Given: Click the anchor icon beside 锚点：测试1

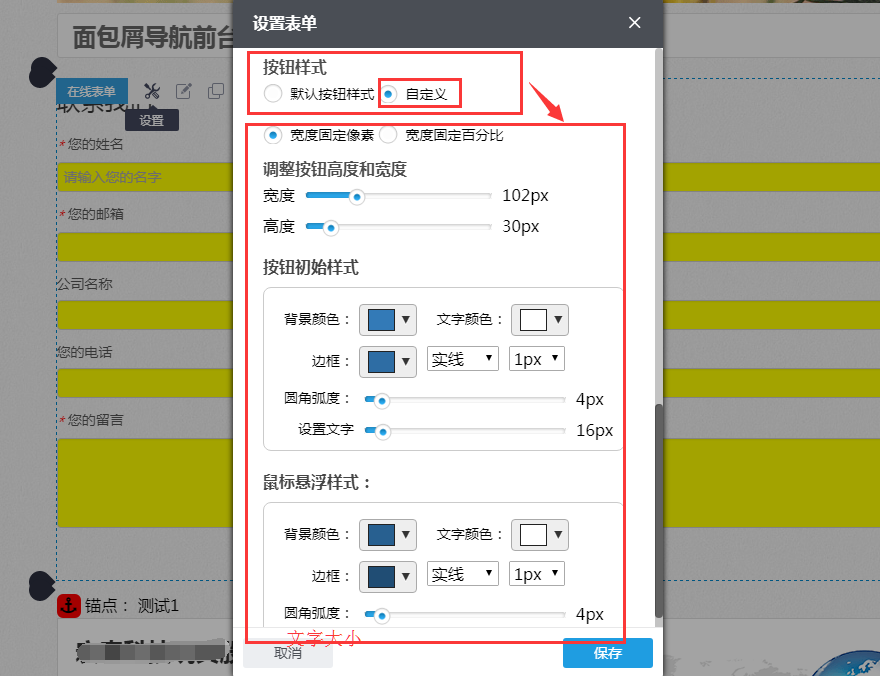Looking at the screenshot, I should [68, 606].
